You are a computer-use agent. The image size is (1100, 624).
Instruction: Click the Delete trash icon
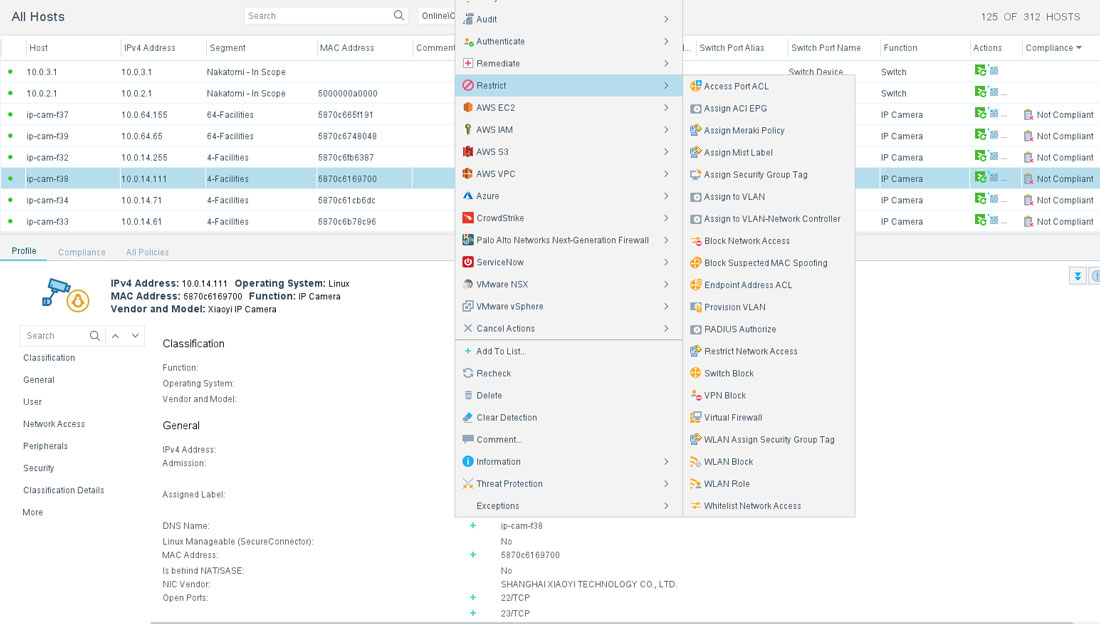(x=468, y=395)
